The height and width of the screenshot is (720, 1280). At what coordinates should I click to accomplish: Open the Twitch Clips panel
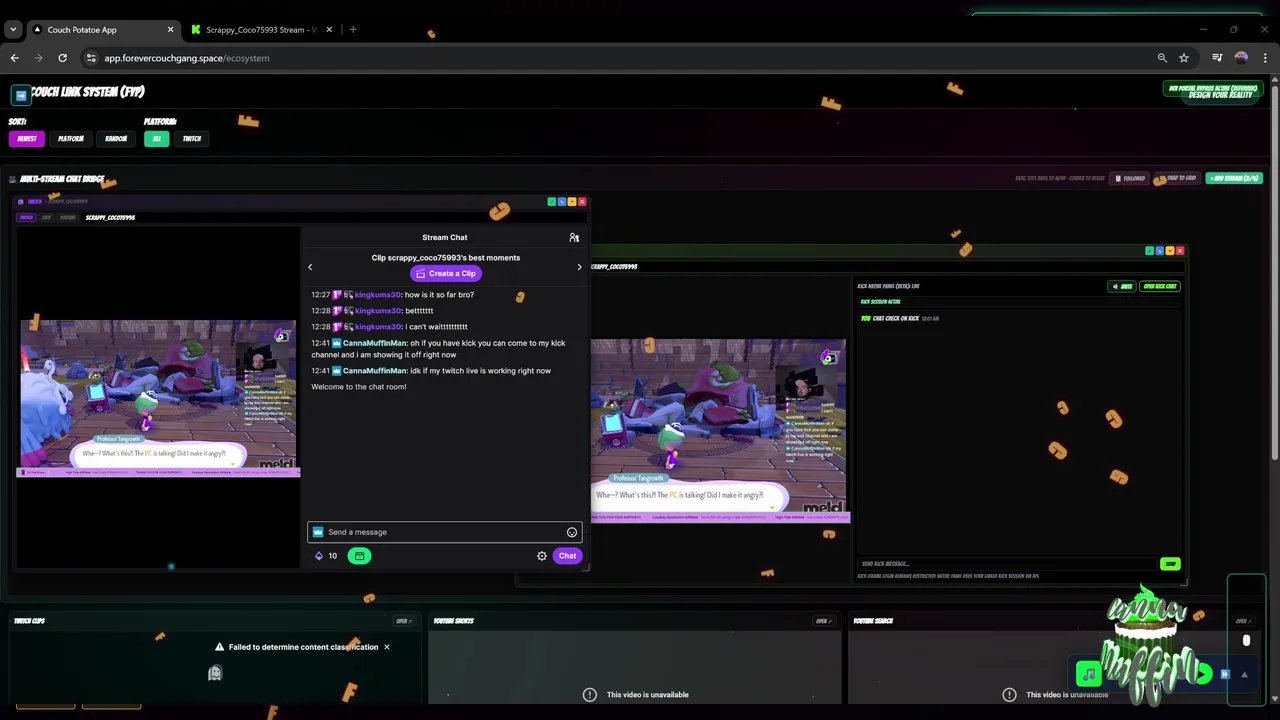(403, 621)
